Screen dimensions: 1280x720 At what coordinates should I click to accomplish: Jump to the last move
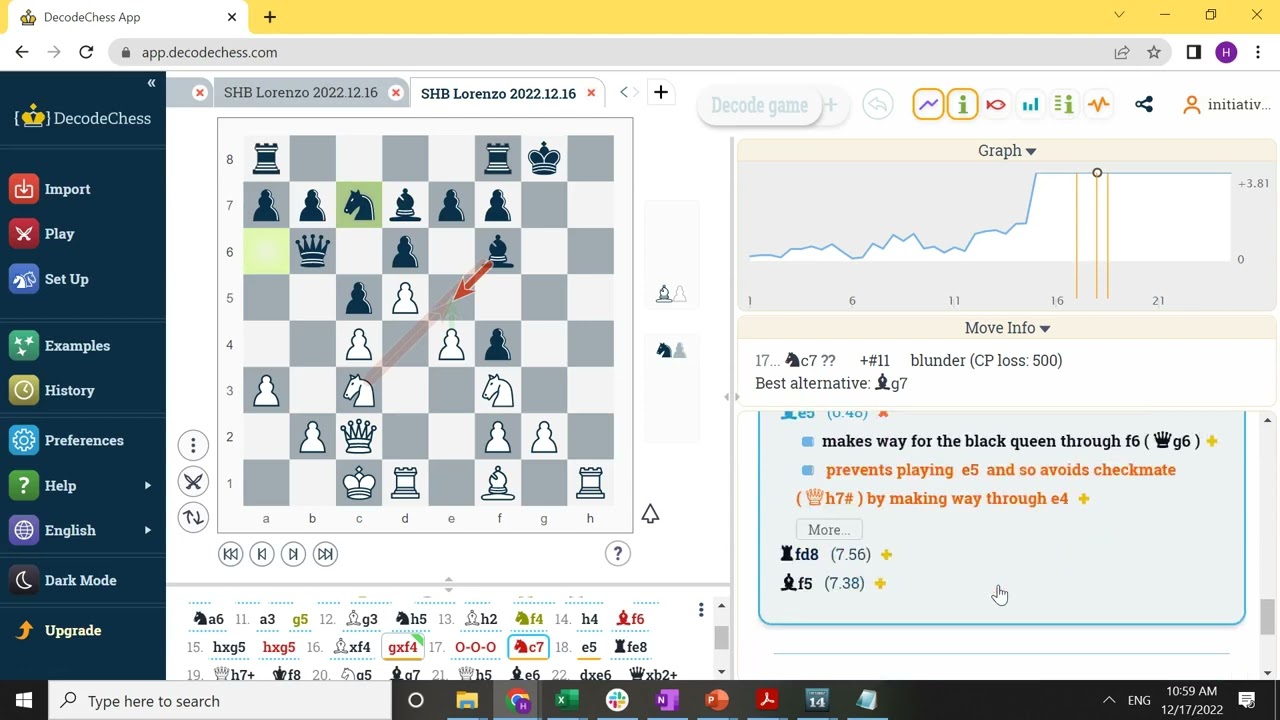point(325,554)
